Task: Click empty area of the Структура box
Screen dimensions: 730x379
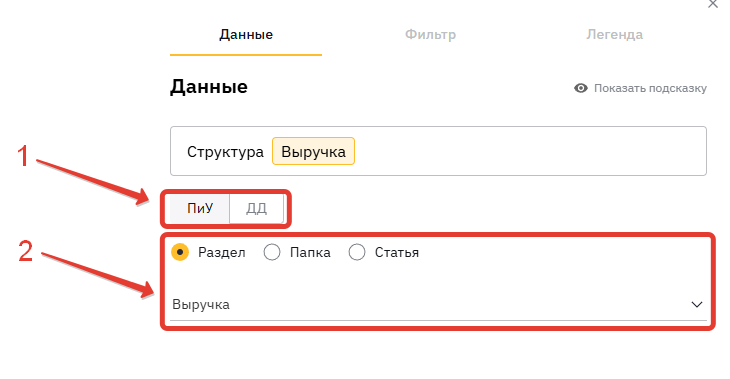Action: pyautogui.click(x=530, y=151)
